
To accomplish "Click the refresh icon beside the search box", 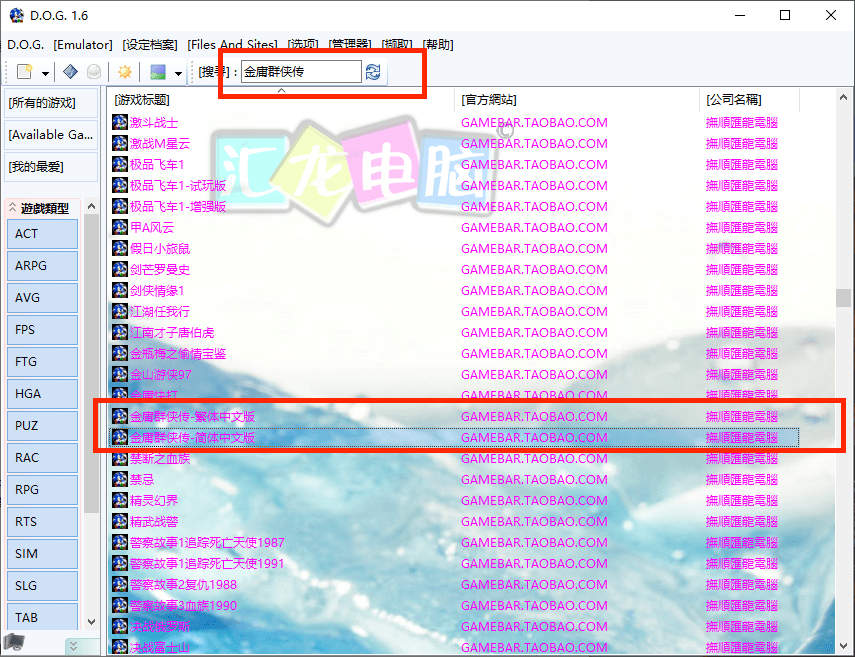I will [x=373, y=71].
